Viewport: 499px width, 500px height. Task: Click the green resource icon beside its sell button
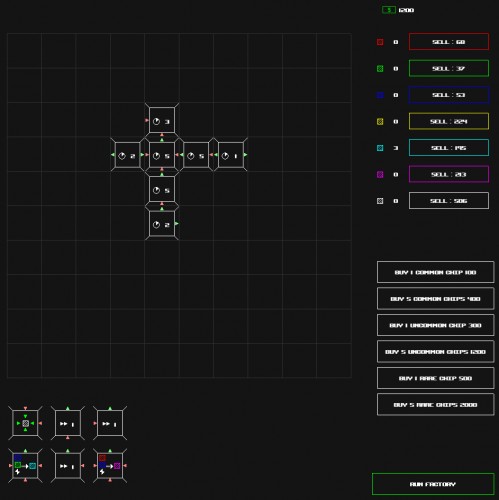[380, 69]
